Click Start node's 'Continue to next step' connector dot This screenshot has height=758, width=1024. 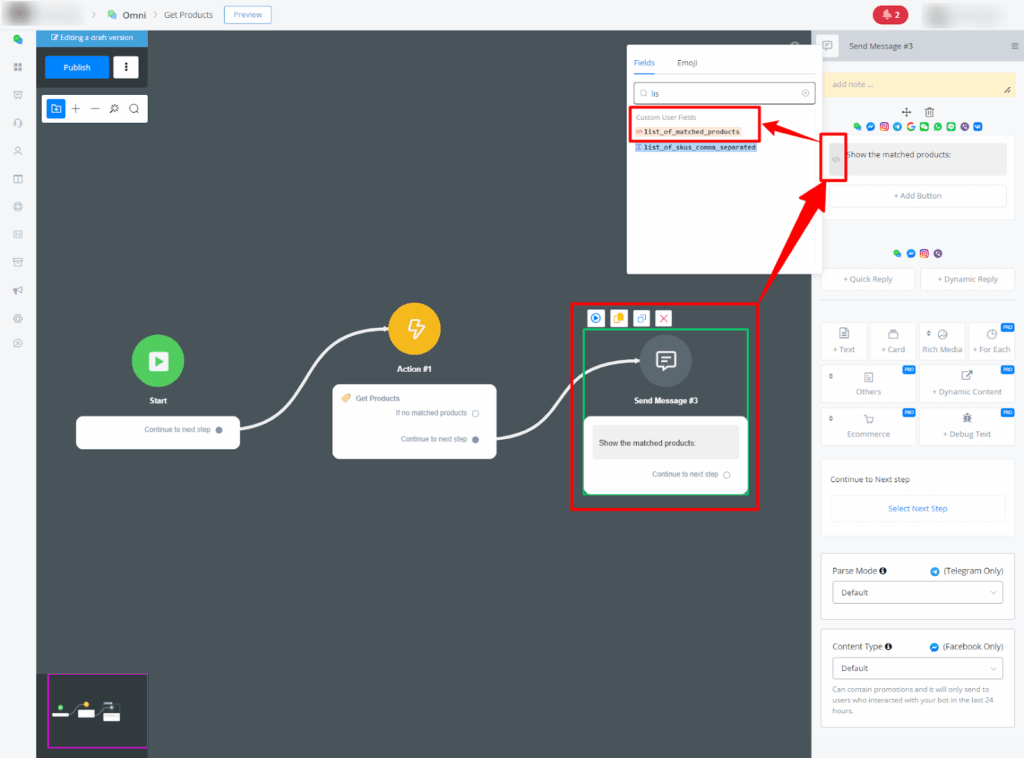219,430
